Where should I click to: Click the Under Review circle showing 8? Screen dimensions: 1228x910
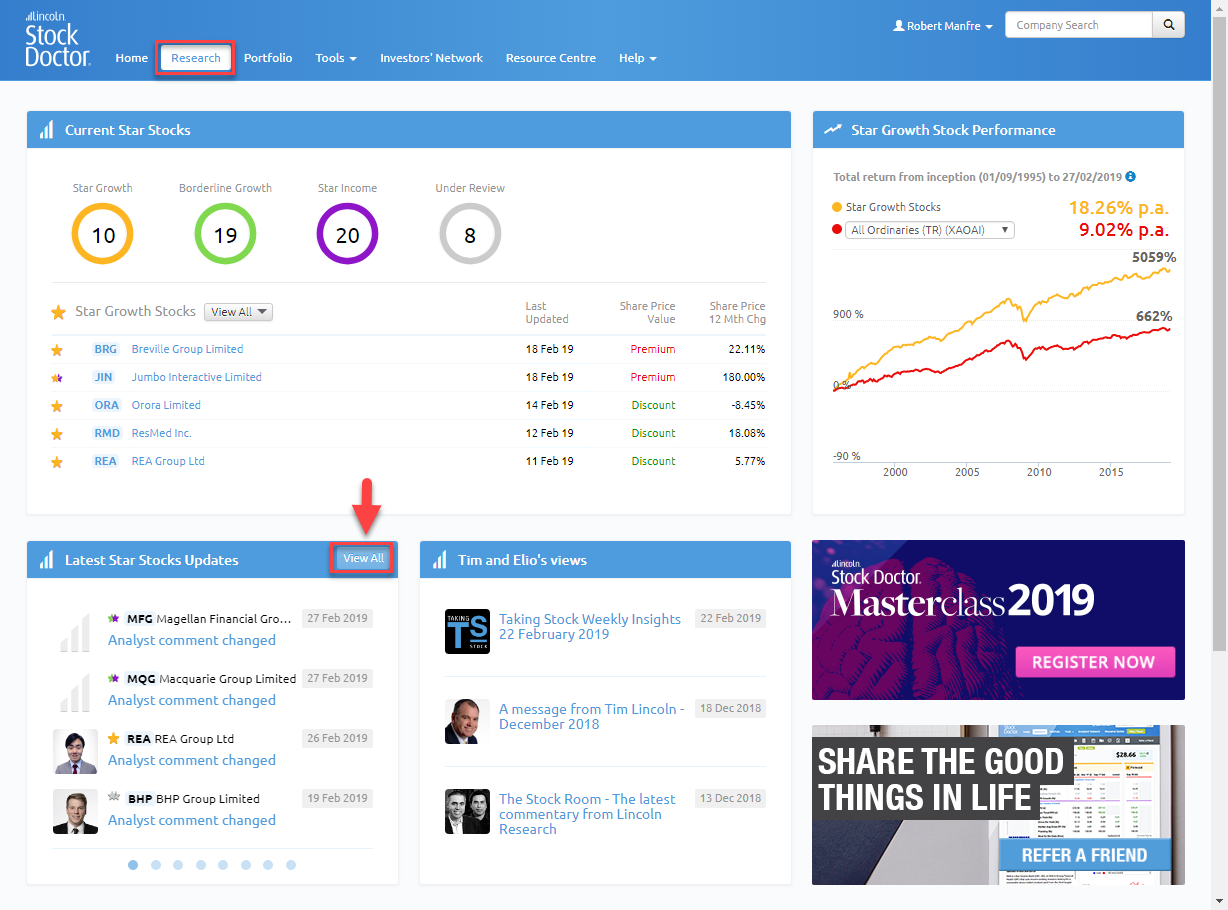pos(470,235)
